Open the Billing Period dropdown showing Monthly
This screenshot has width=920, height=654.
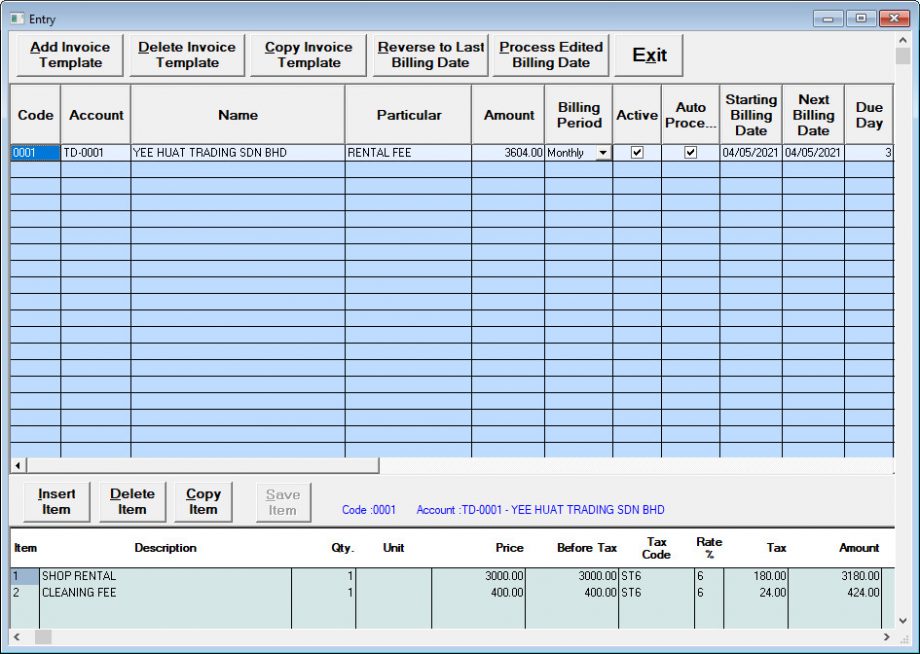point(602,152)
